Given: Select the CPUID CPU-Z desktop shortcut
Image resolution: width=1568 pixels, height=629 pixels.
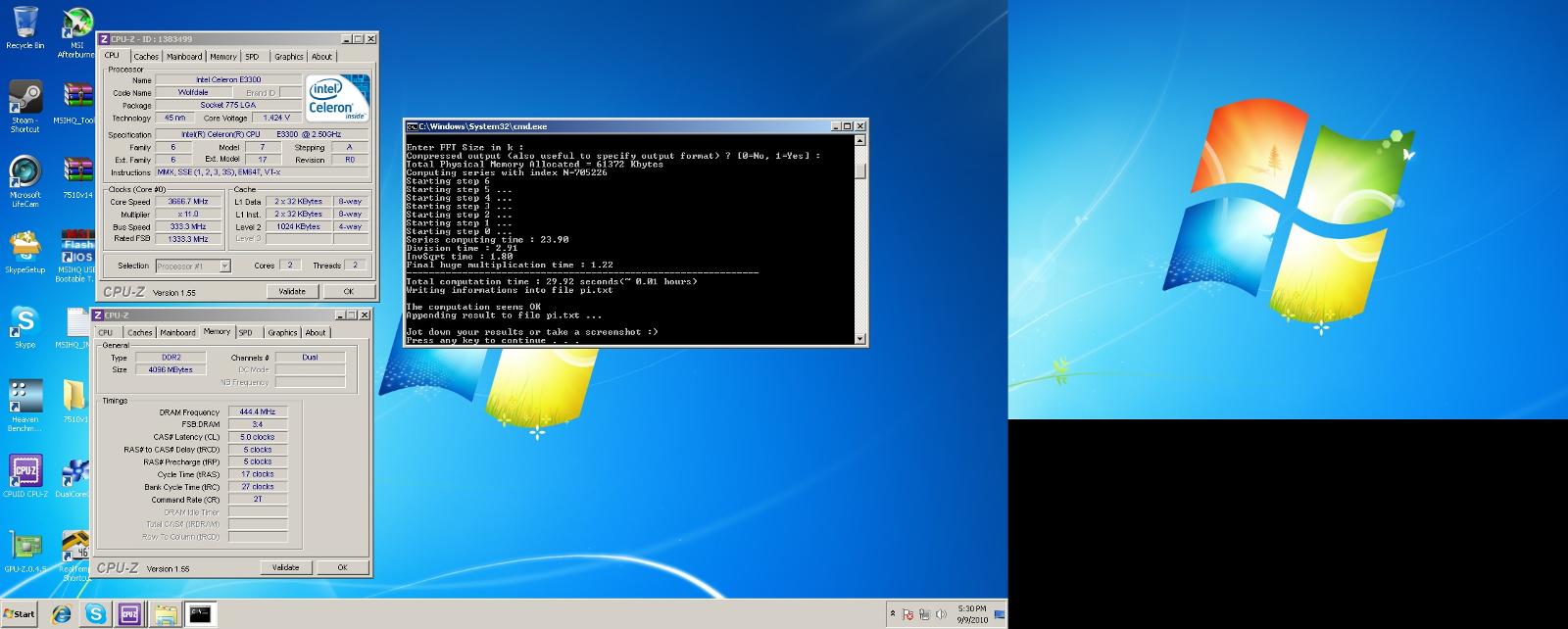Looking at the screenshot, I should 25,476.
